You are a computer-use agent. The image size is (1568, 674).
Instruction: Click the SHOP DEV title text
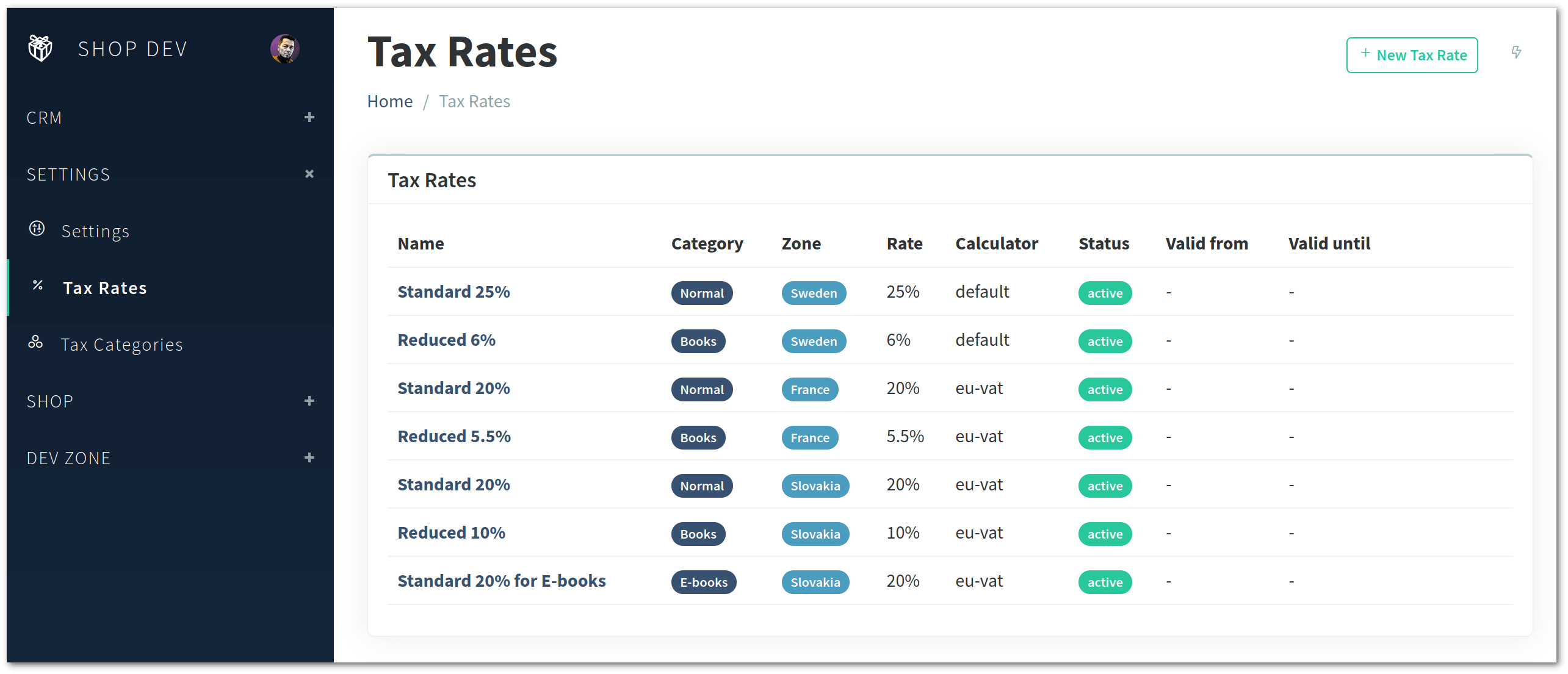(x=132, y=49)
